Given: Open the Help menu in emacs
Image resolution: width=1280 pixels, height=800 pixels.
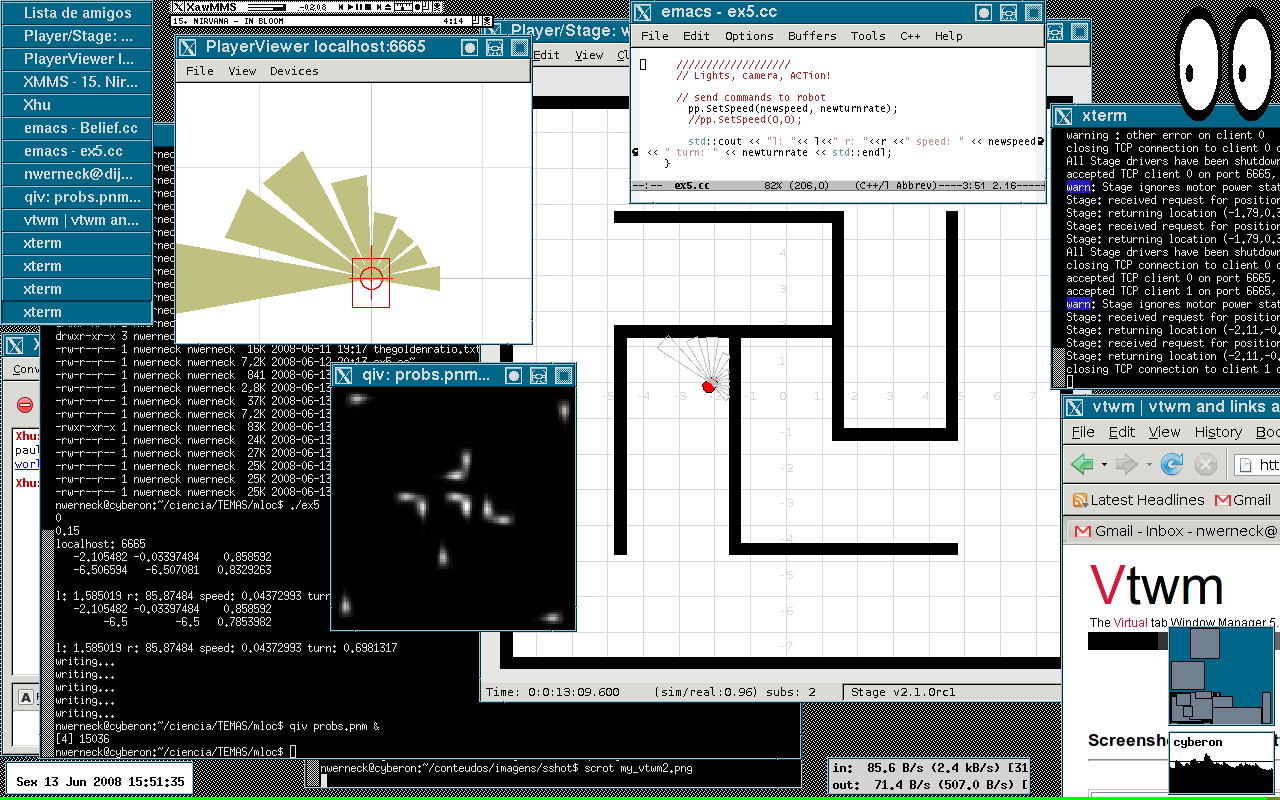Looking at the screenshot, I should pyautogui.click(x=948, y=36).
